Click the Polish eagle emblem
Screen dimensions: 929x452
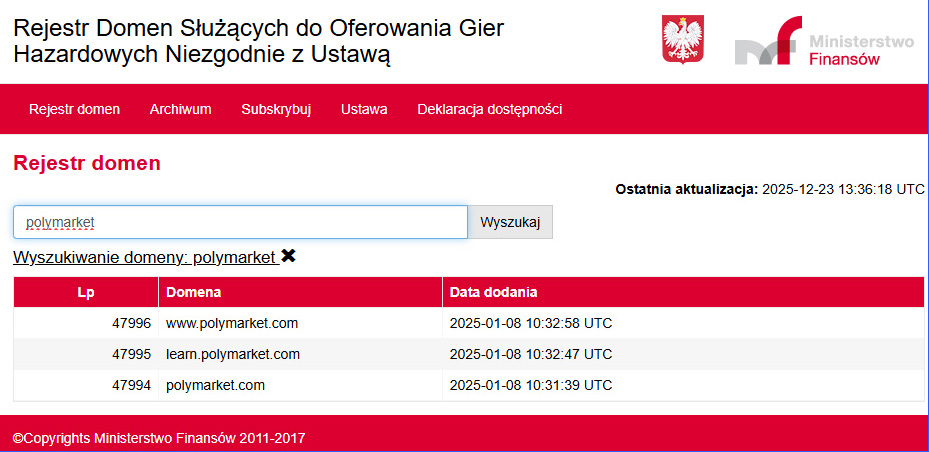pos(683,39)
